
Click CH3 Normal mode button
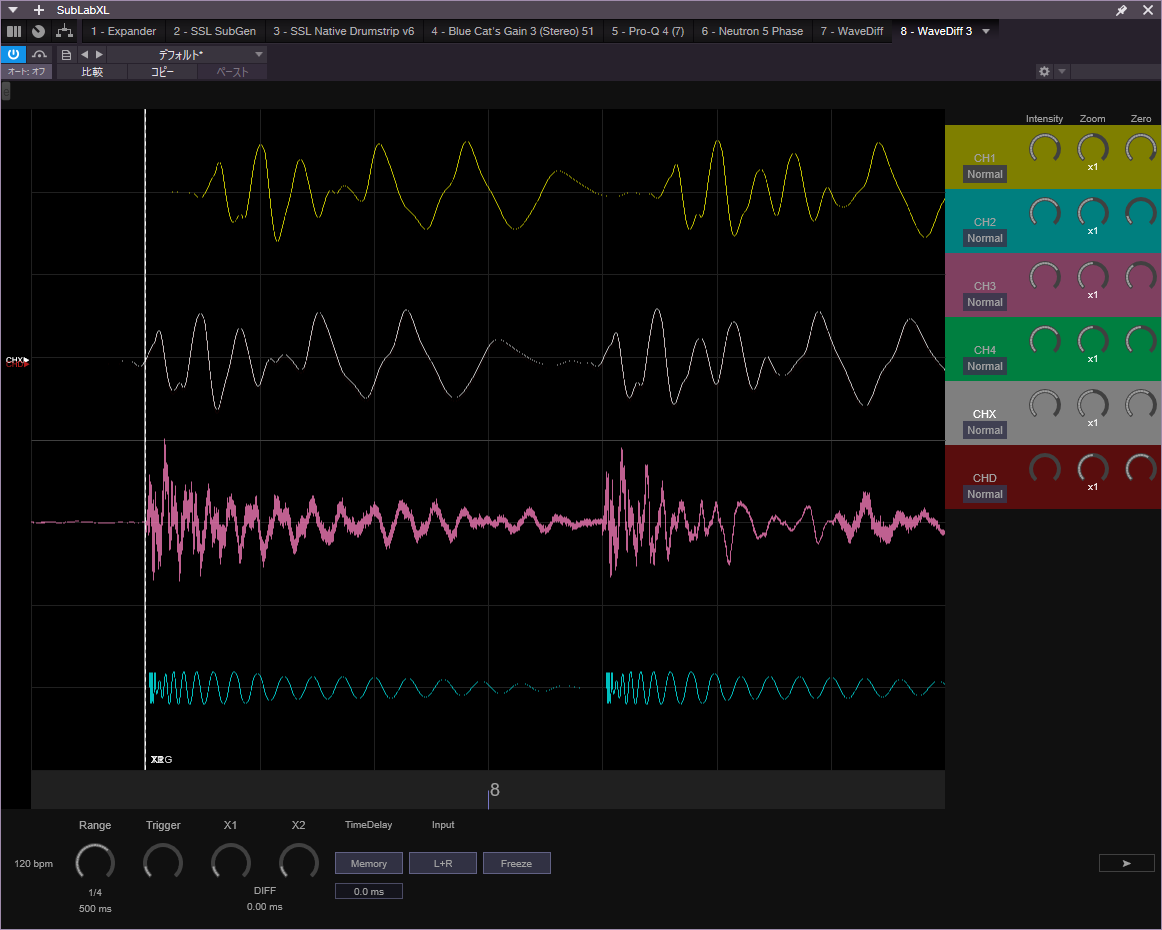click(985, 302)
